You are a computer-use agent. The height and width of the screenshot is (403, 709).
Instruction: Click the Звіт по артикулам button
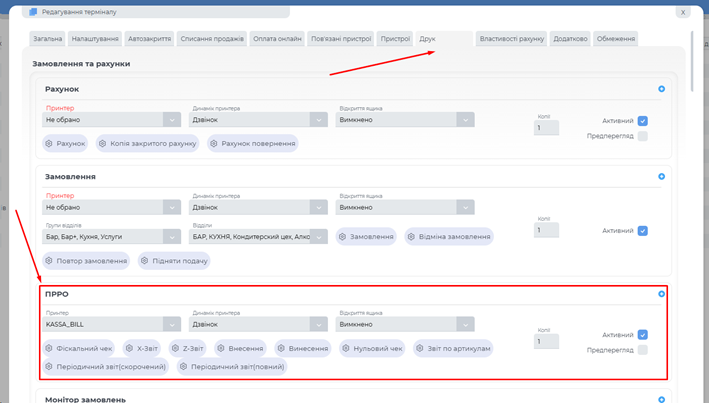click(454, 349)
